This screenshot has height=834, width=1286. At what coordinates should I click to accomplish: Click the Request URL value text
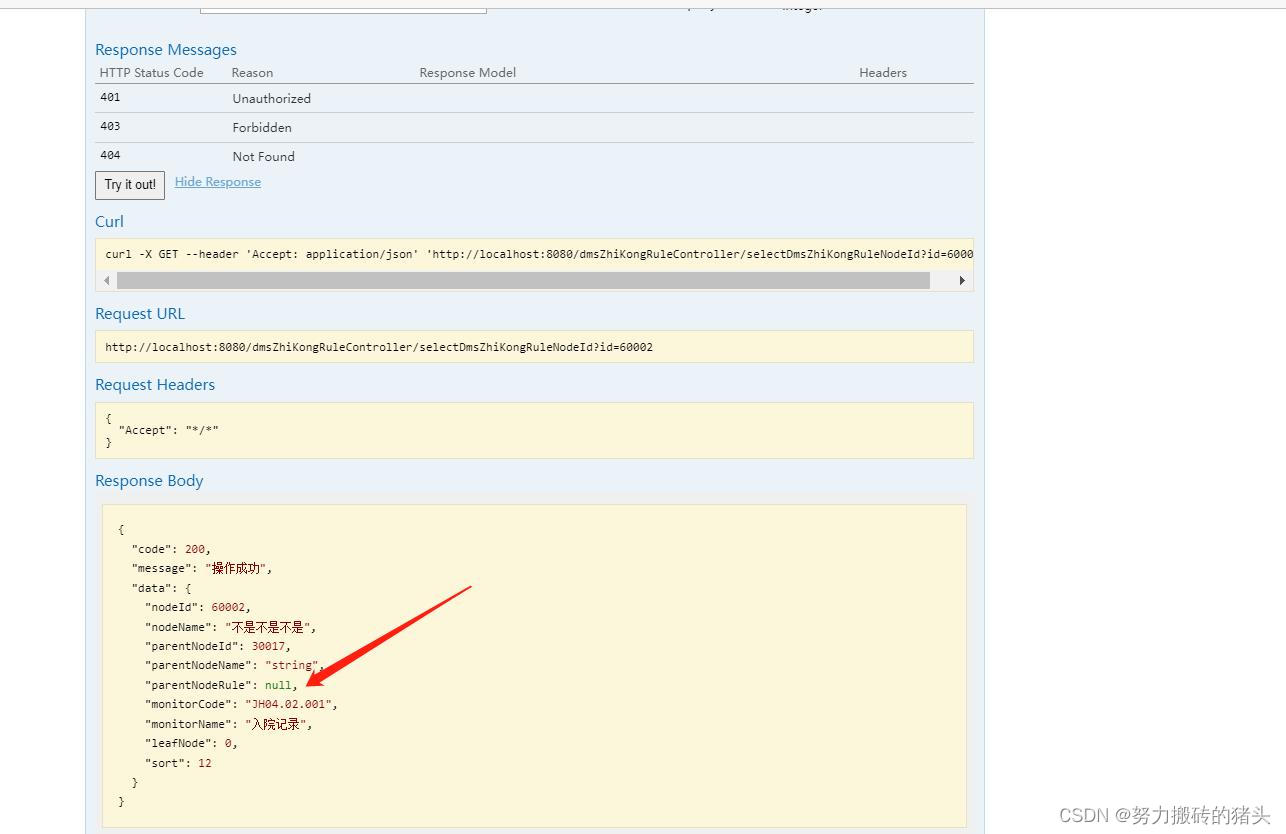(x=379, y=347)
